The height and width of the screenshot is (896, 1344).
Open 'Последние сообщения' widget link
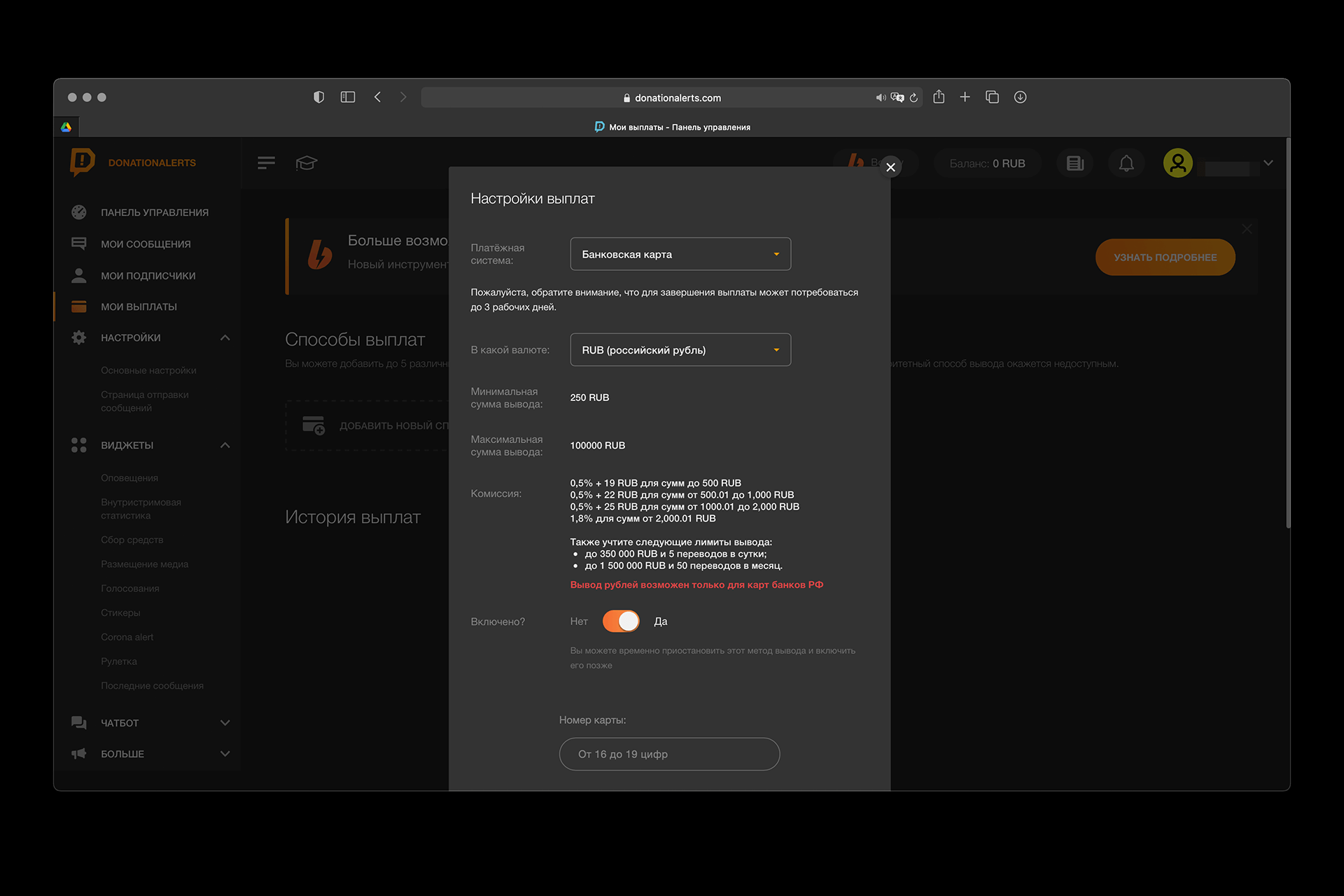pos(152,686)
